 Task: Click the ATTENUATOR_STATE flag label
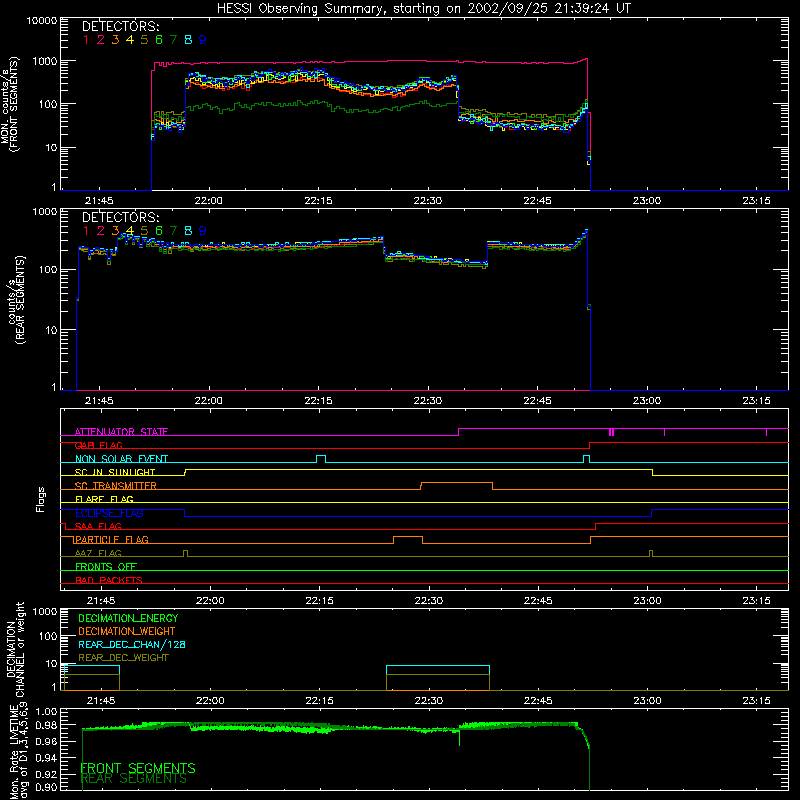pyautogui.click(x=121, y=432)
